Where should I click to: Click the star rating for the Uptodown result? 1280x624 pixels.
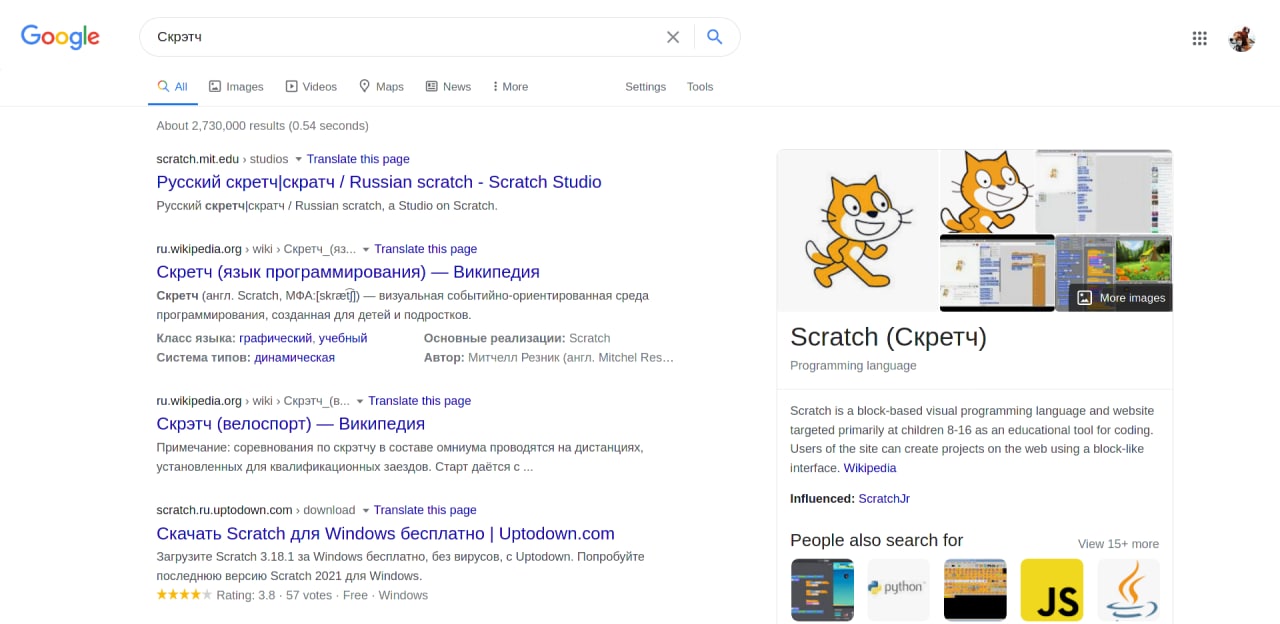(184, 595)
